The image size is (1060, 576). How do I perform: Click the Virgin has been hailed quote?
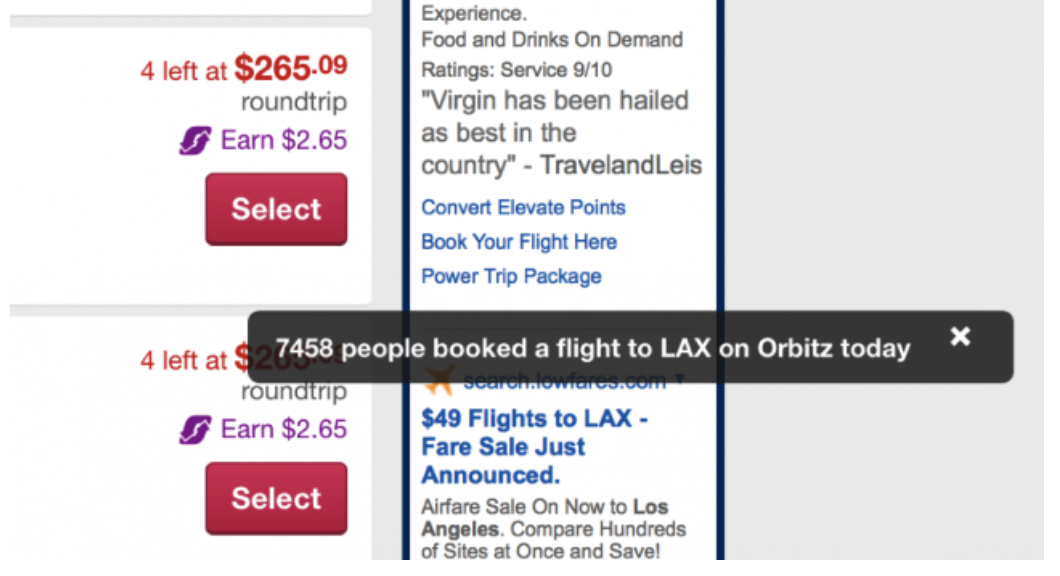561,133
